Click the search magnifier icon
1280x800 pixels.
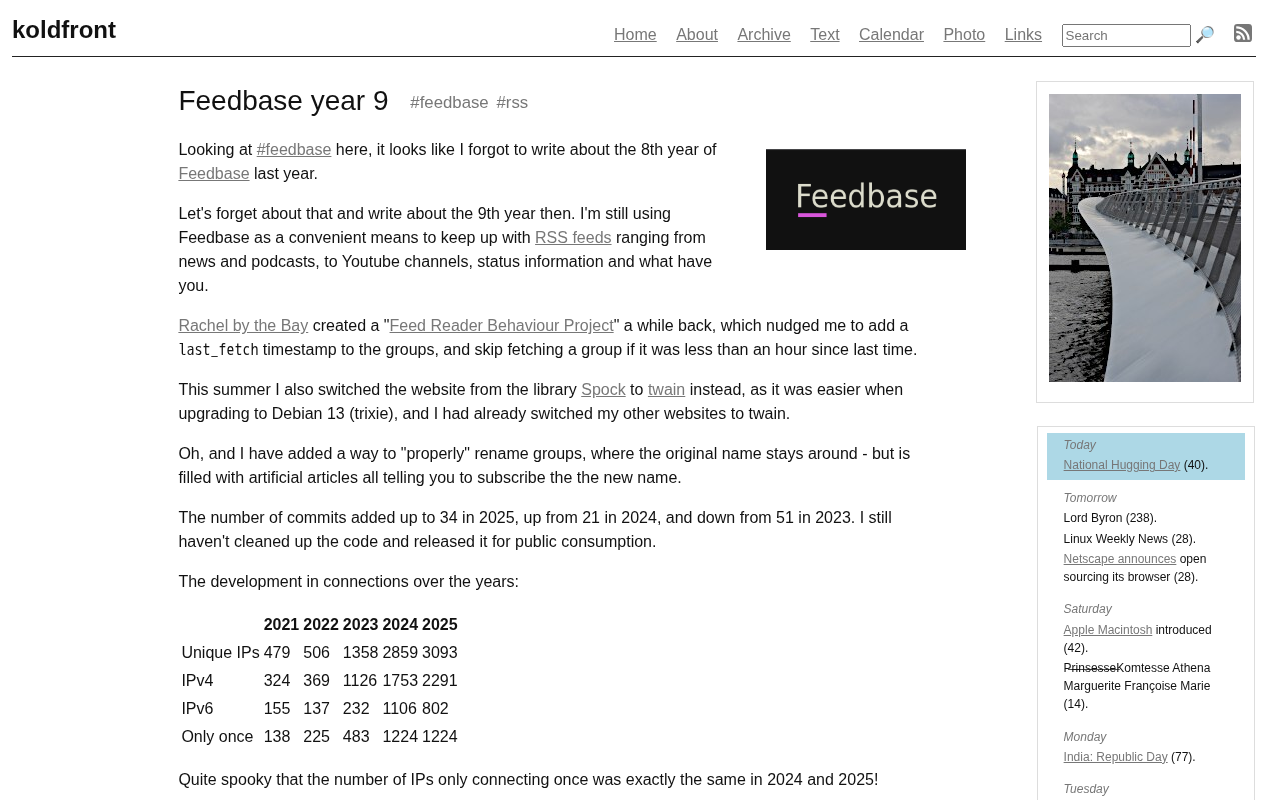pyautogui.click(x=1205, y=35)
